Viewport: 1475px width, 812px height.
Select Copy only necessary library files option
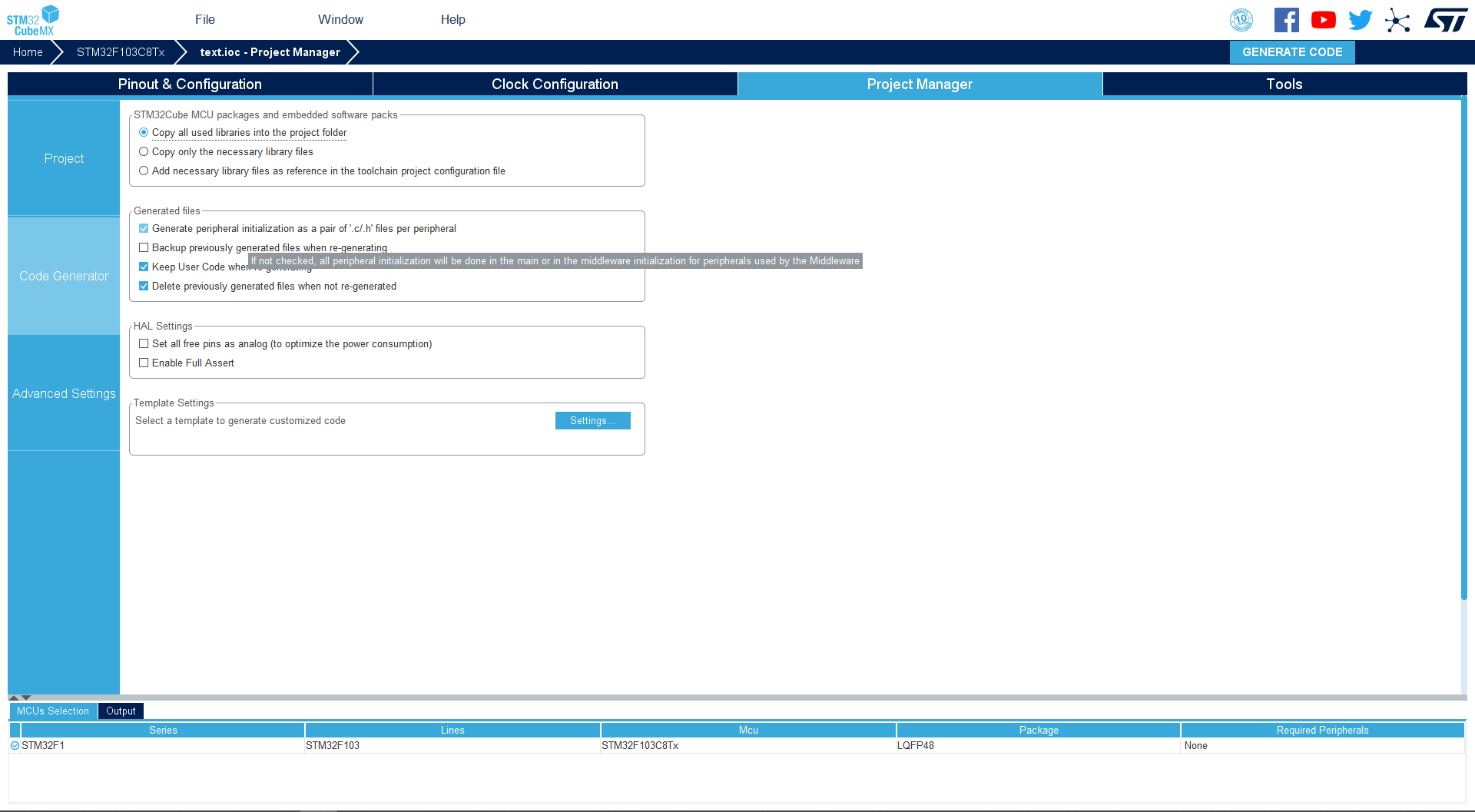click(144, 151)
